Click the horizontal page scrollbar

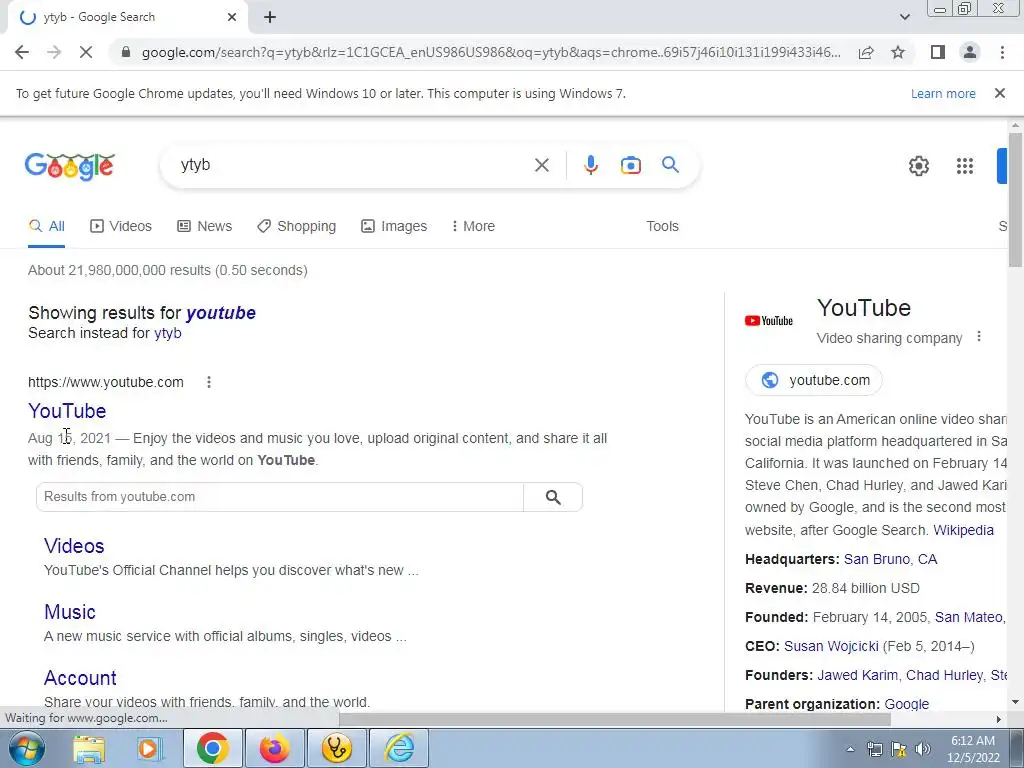pos(615,719)
